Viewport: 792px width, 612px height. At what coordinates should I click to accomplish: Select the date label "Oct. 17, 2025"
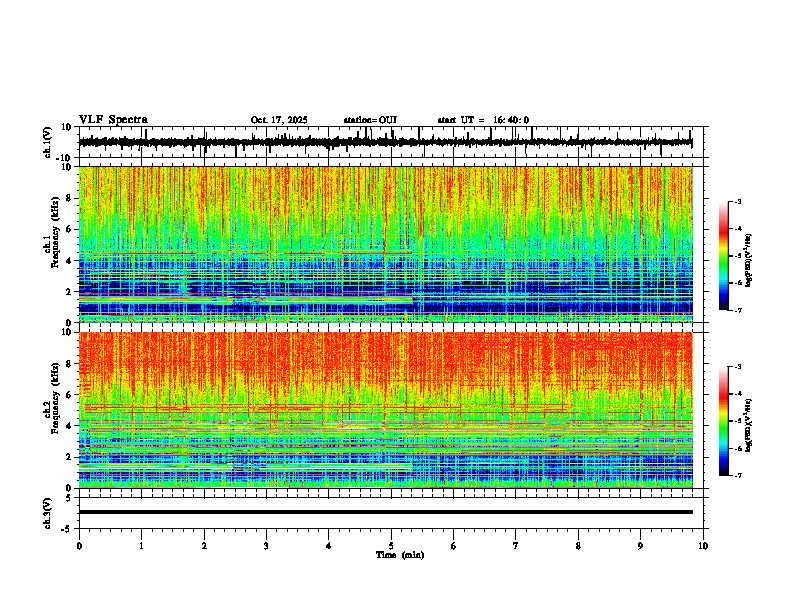[279, 120]
